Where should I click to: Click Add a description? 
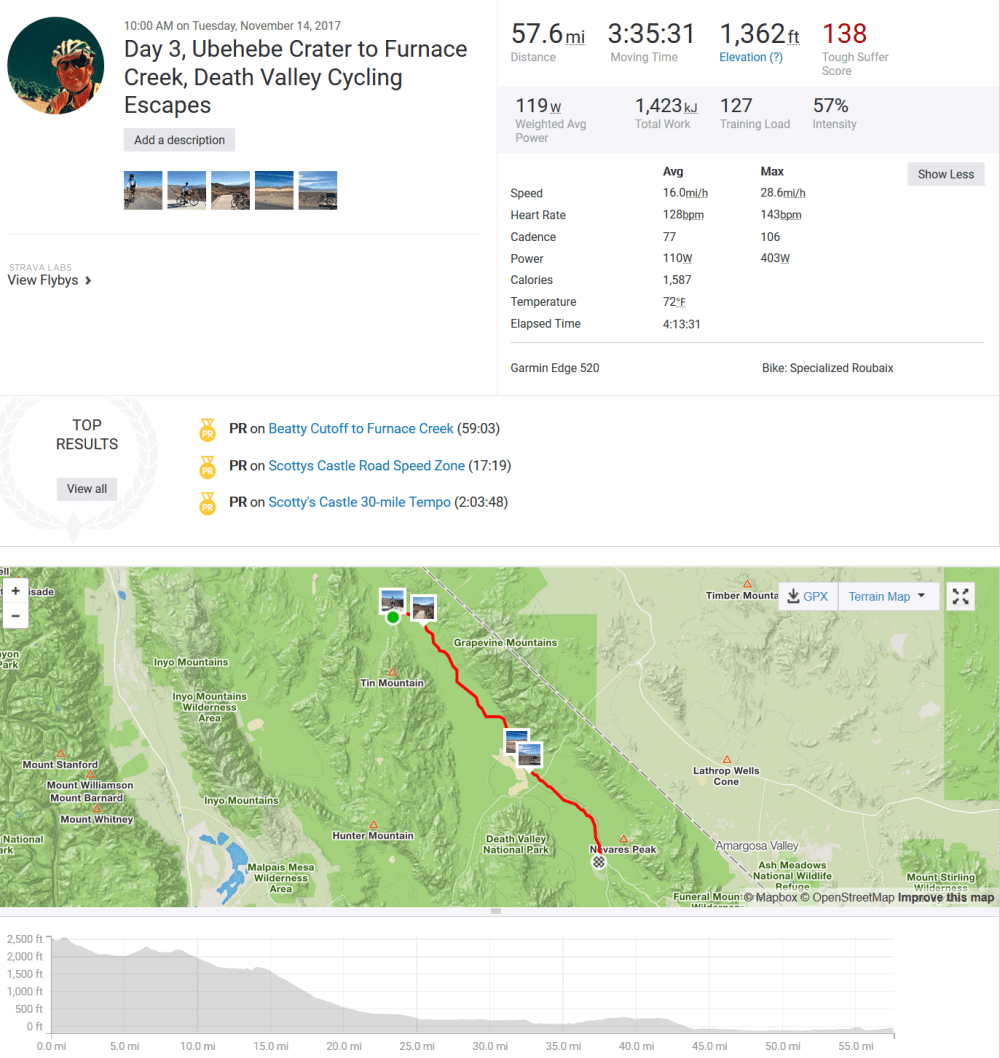(179, 139)
